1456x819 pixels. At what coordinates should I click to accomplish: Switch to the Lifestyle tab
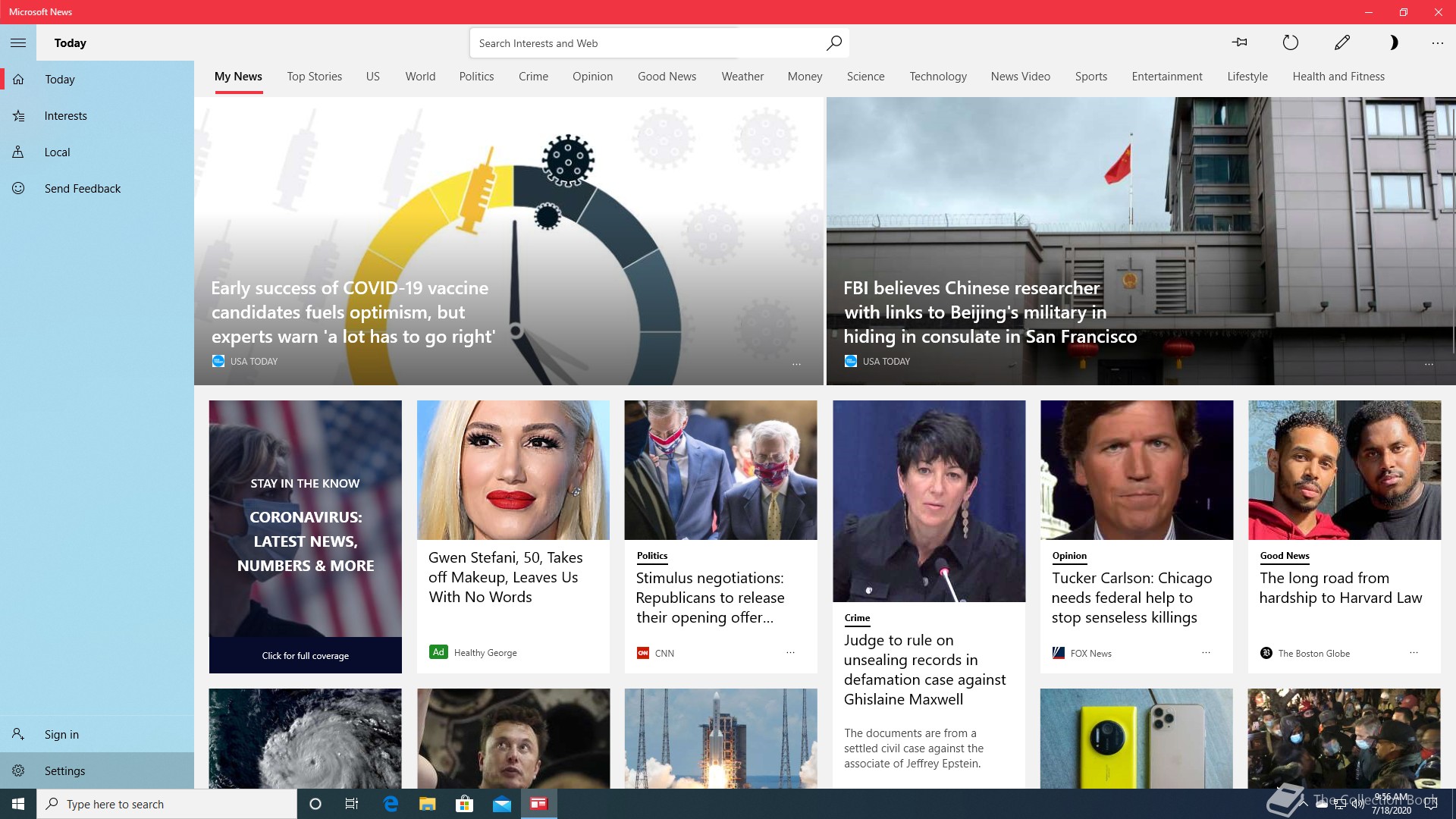pos(1247,77)
